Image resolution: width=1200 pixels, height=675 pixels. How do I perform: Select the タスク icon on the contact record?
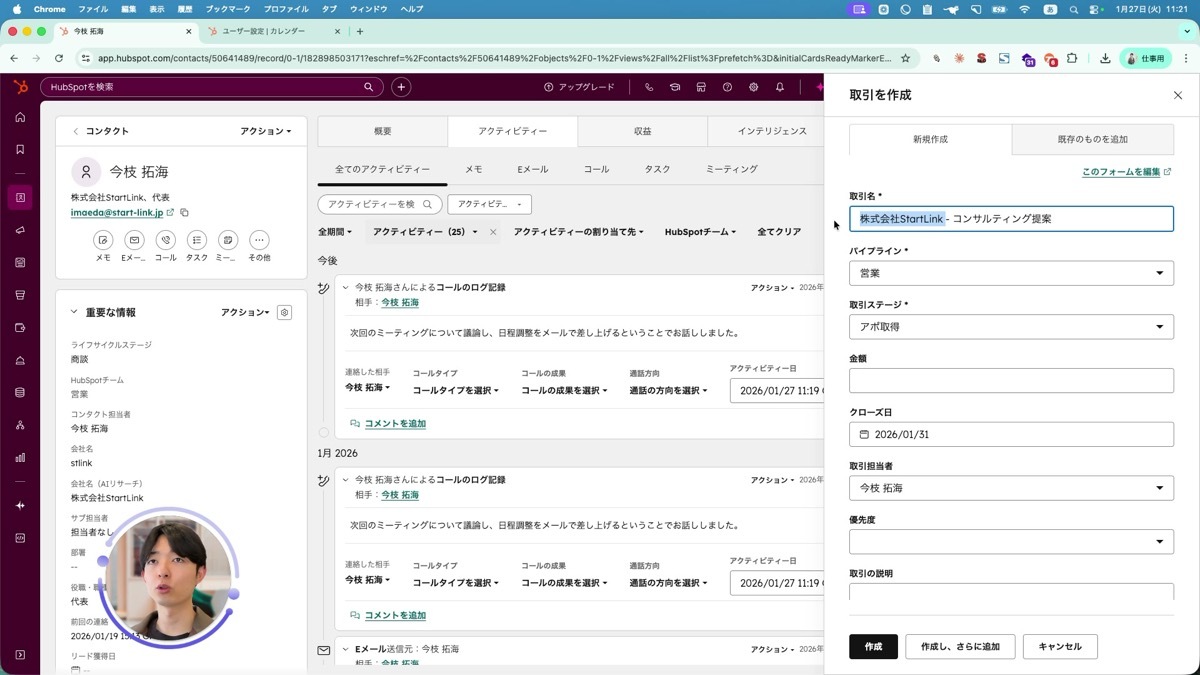(x=196, y=240)
